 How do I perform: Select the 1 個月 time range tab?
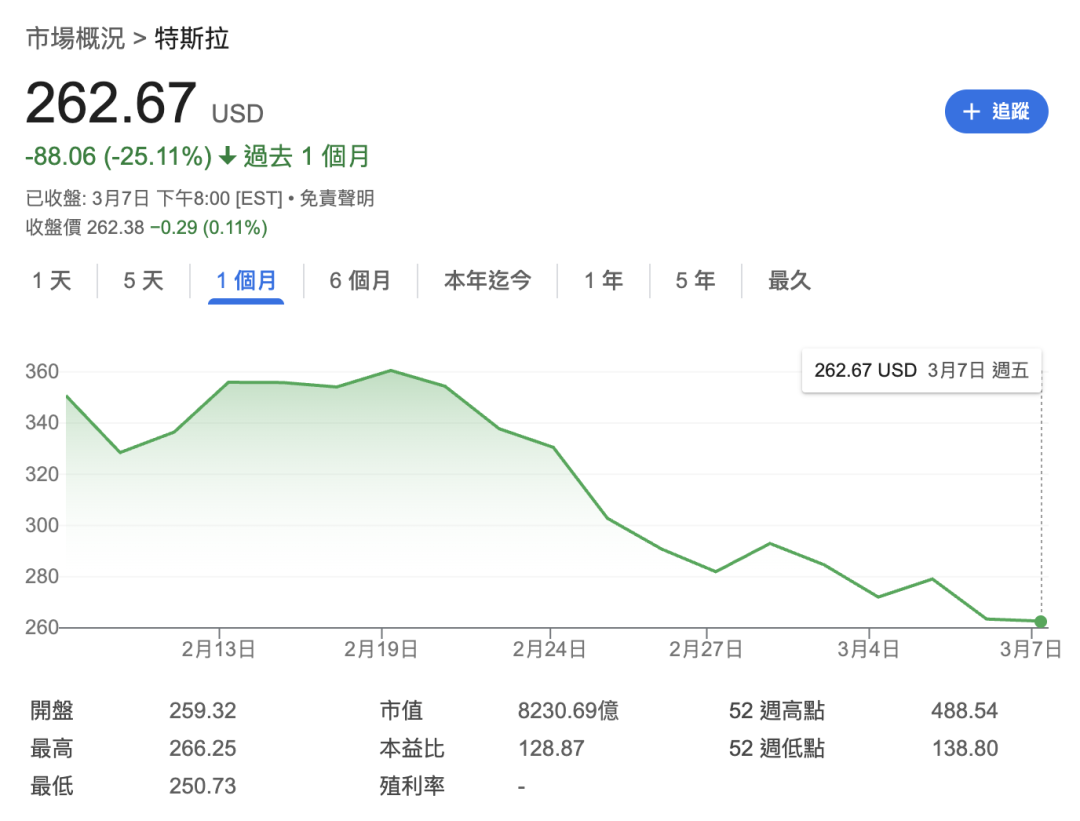pyautogui.click(x=246, y=281)
